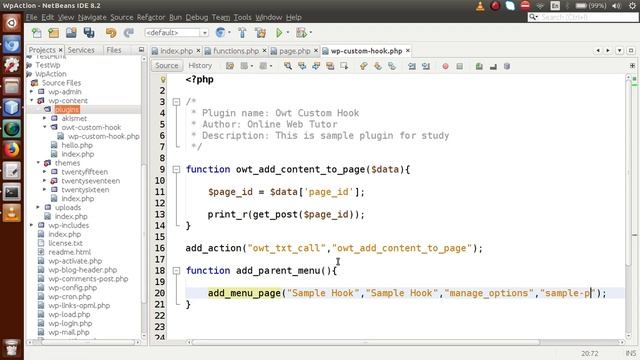Screen dimensions: 640x360
Task: Select wp-custom-hook.php in project tree
Action: point(103,136)
